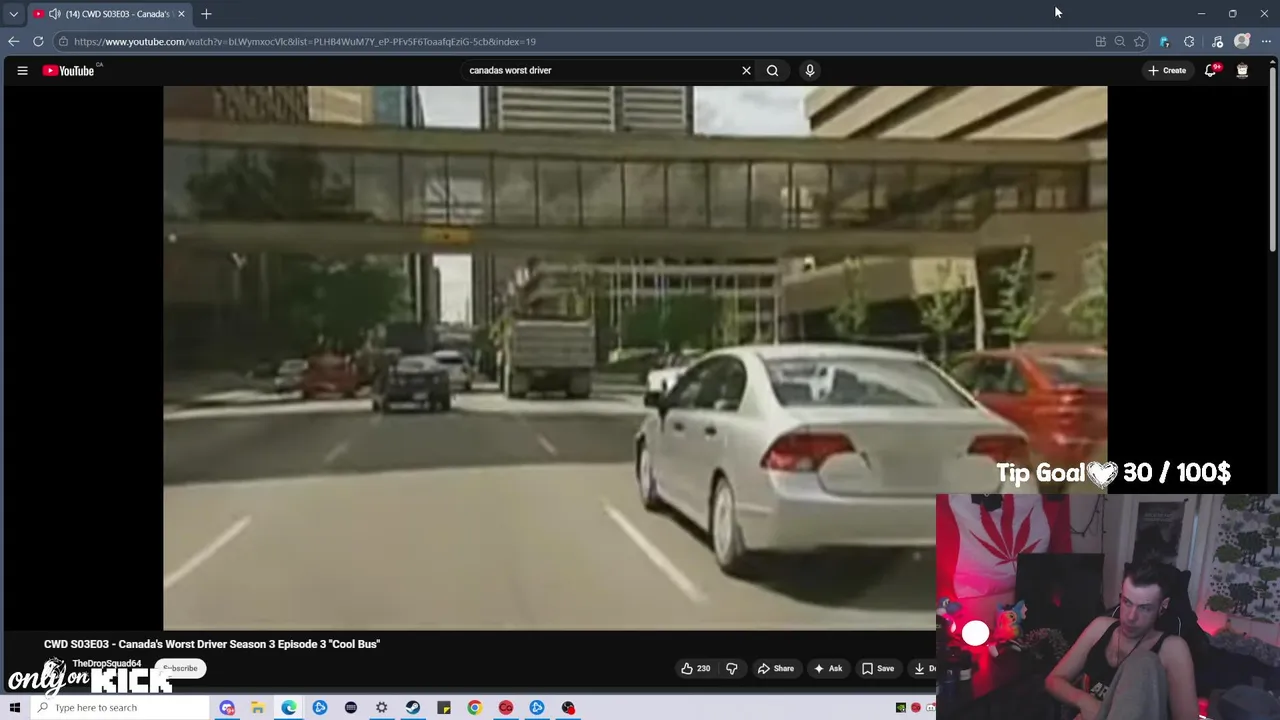Reload the page with the refresh icon
This screenshot has width=1280, height=720.
[x=38, y=41]
